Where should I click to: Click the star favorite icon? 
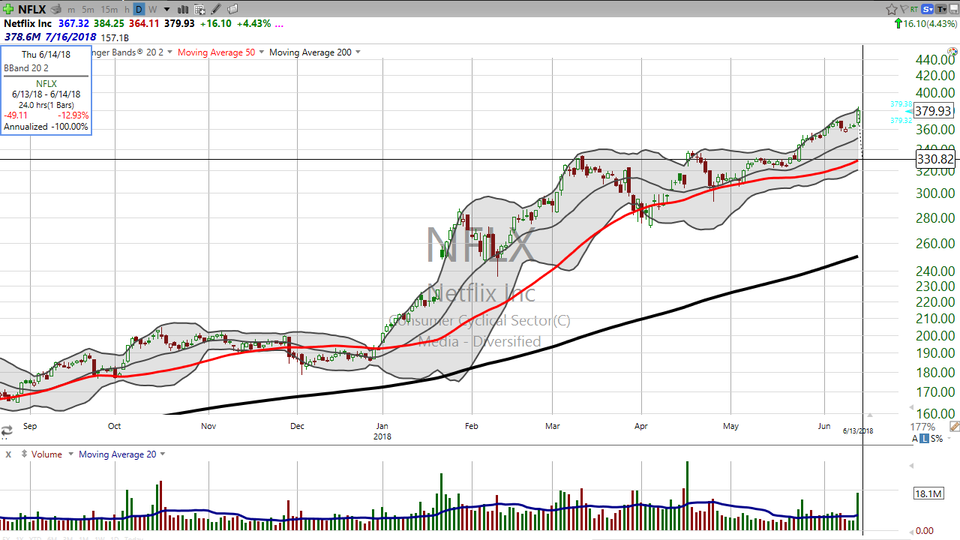[x=893, y=9]
